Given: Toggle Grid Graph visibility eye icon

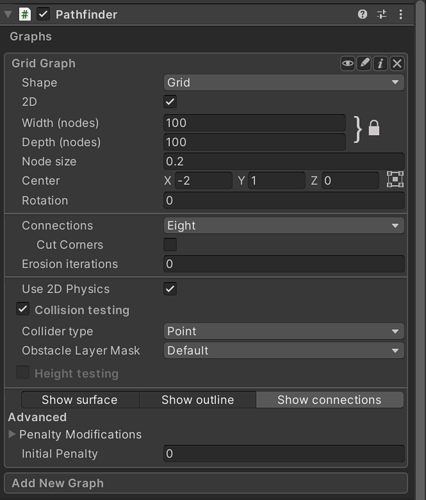Looking at the screenshot, I should tap(348, 63).
